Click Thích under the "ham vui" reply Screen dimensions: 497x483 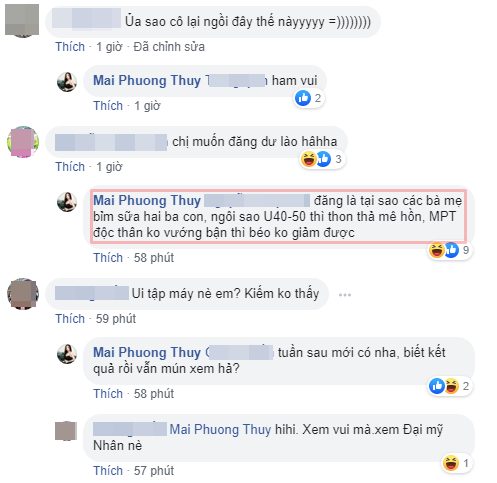point(108,106)
